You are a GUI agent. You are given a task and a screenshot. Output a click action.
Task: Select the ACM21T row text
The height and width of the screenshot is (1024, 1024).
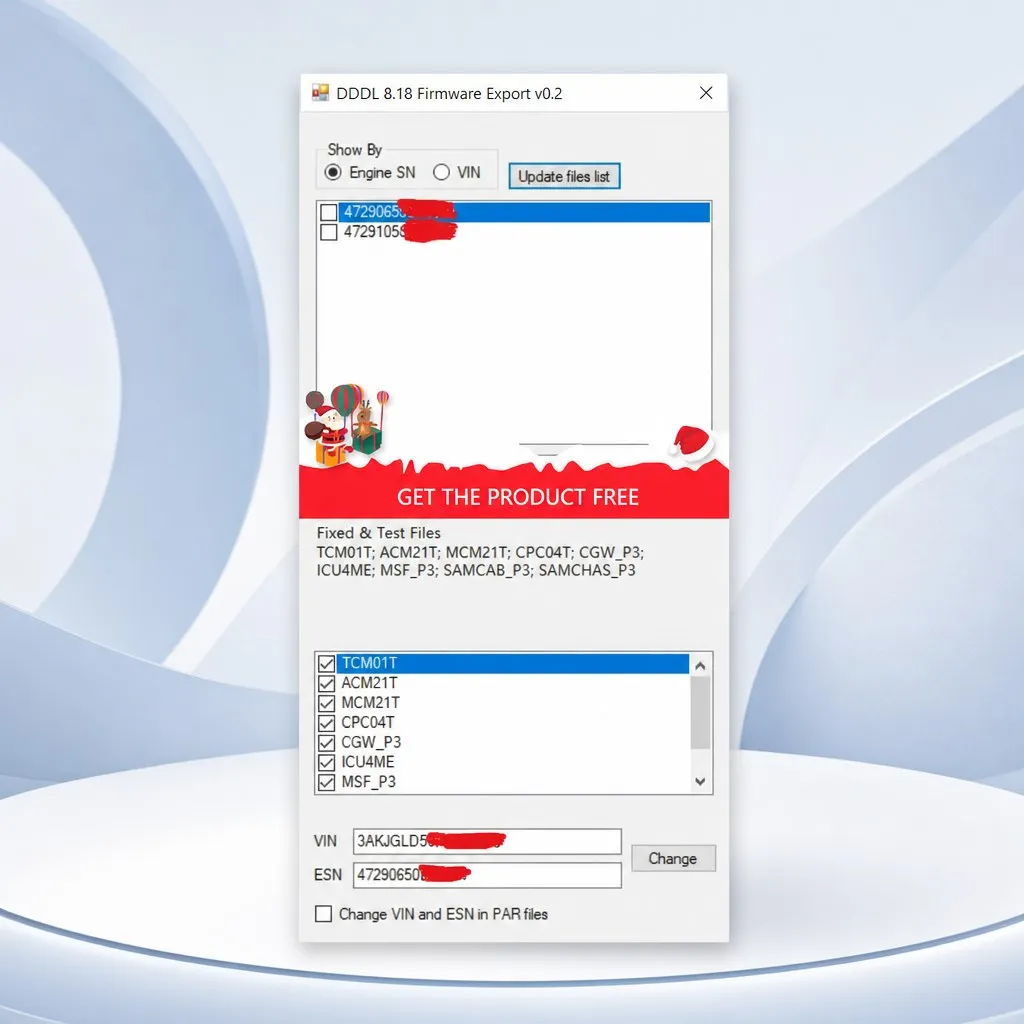click(x=369, y=683)
